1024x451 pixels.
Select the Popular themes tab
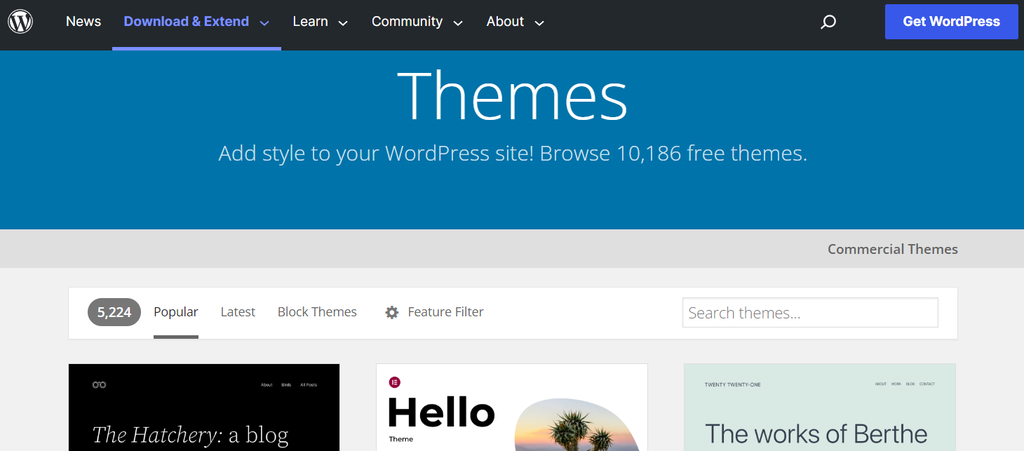176,312
